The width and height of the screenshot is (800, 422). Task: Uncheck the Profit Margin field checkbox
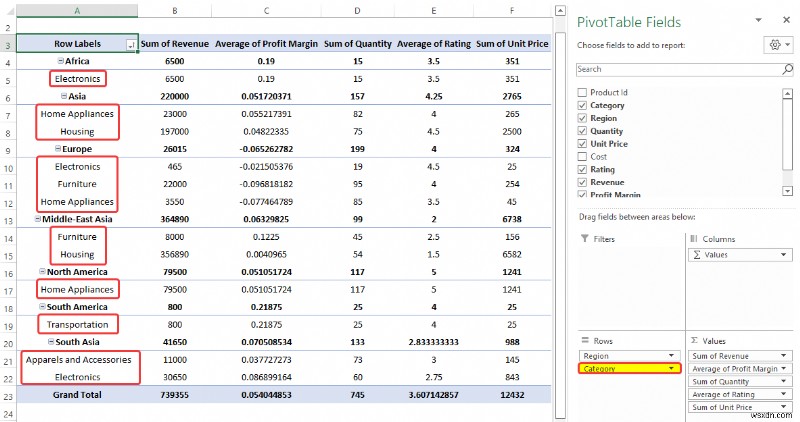click(582, 194)
